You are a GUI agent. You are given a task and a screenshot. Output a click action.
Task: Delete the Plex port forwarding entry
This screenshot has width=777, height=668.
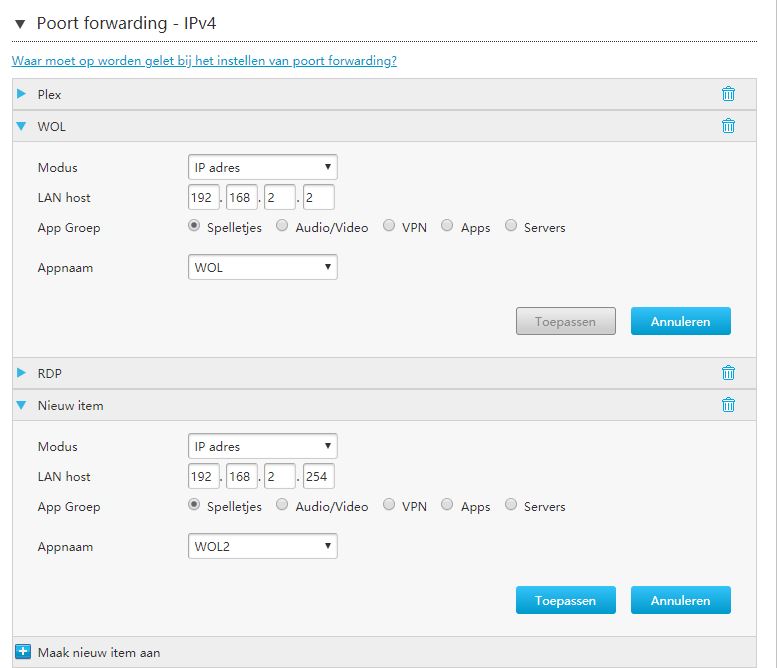click(x=728, y=94)
